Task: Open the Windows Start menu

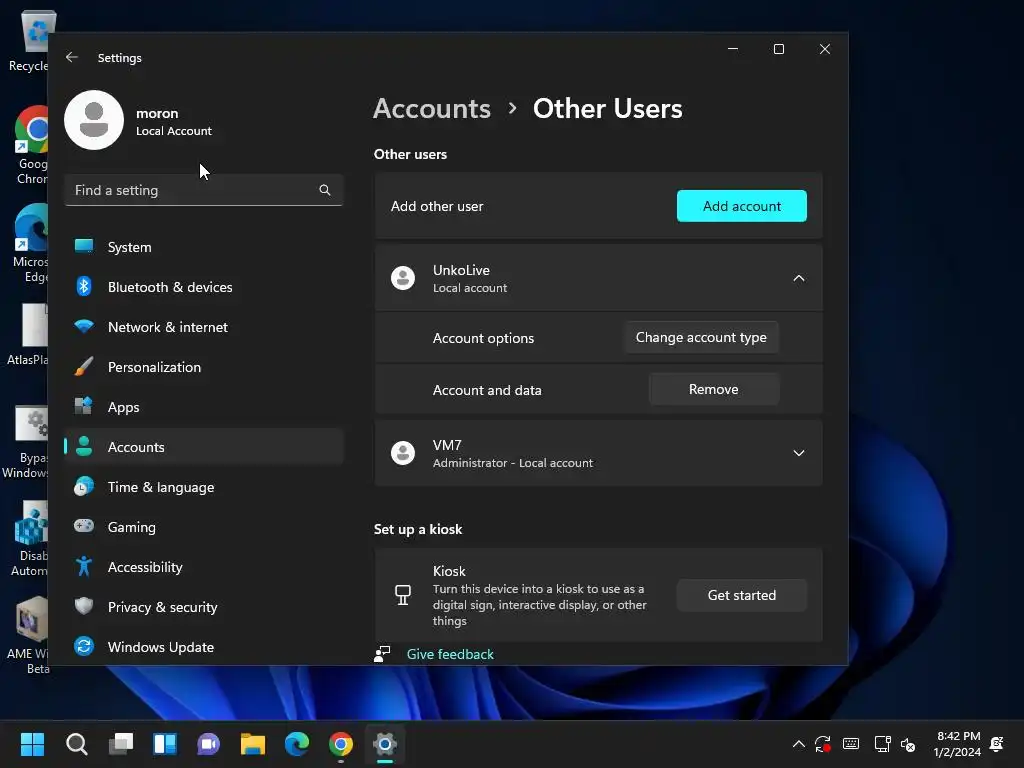Action: 32,744
